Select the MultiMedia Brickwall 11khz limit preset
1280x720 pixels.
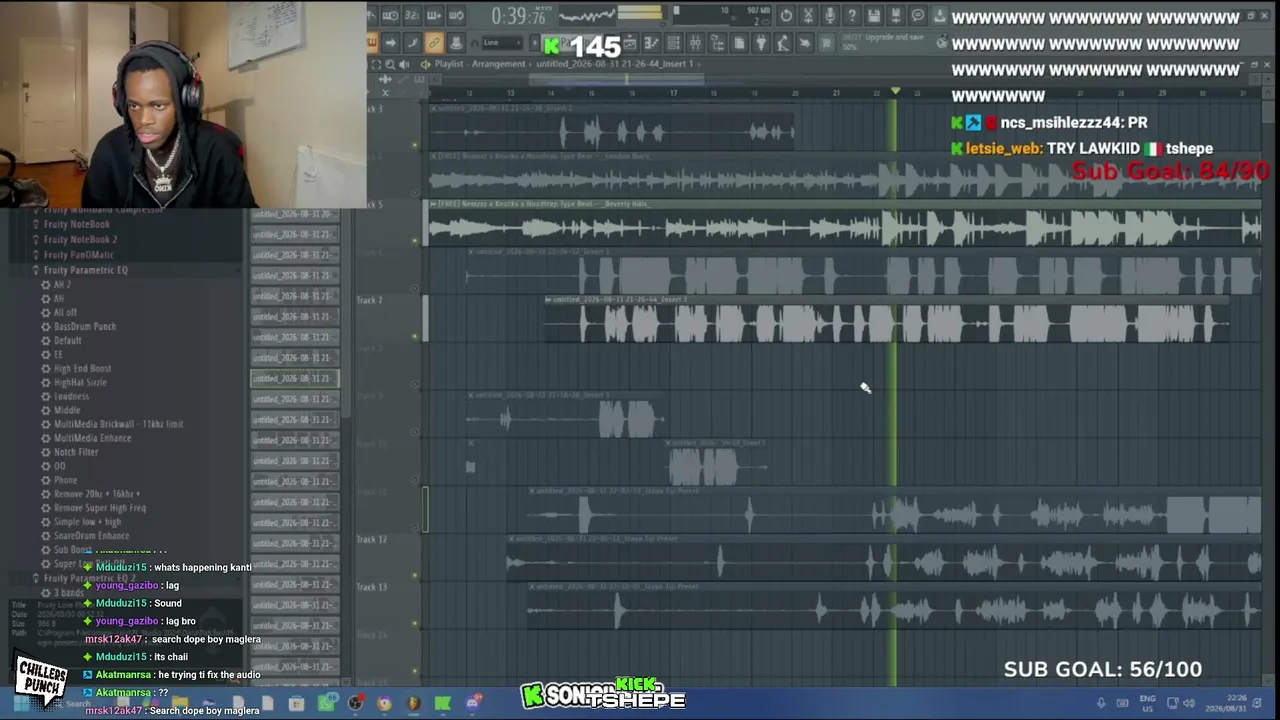click(118, 424)
